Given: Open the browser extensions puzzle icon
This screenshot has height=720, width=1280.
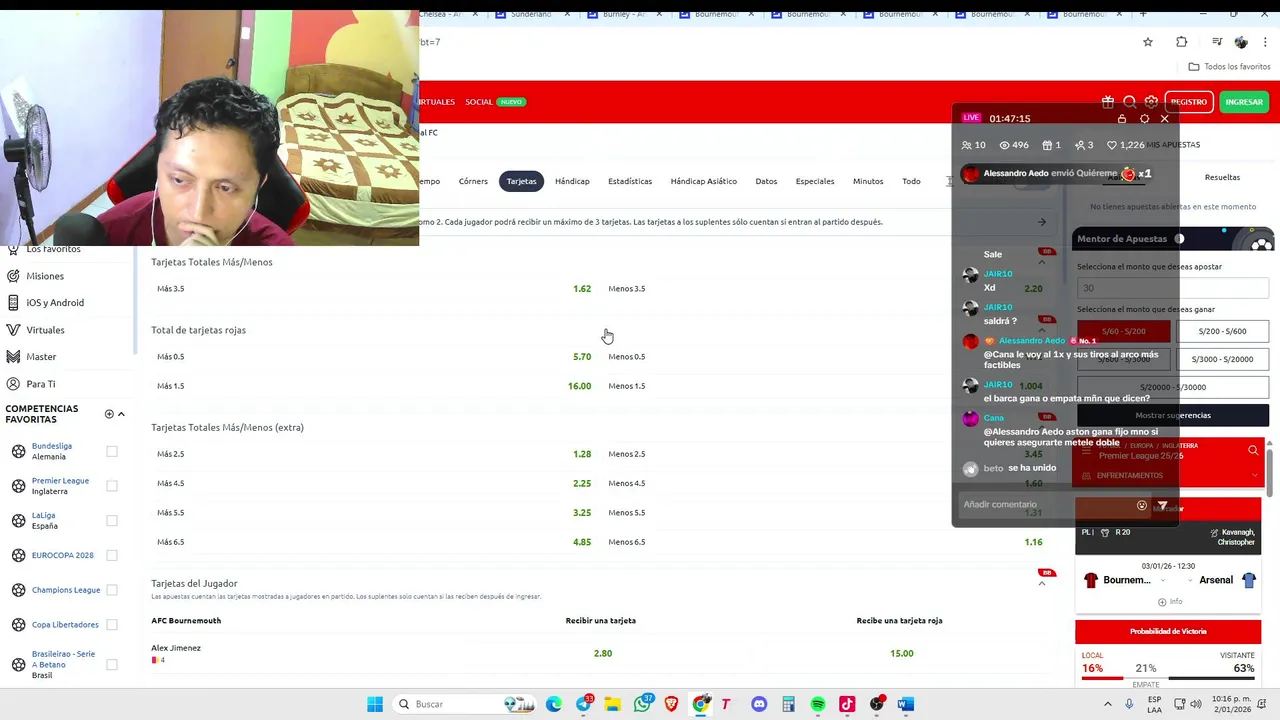Looking at the screenshot, I should (x=1182, y=42).
